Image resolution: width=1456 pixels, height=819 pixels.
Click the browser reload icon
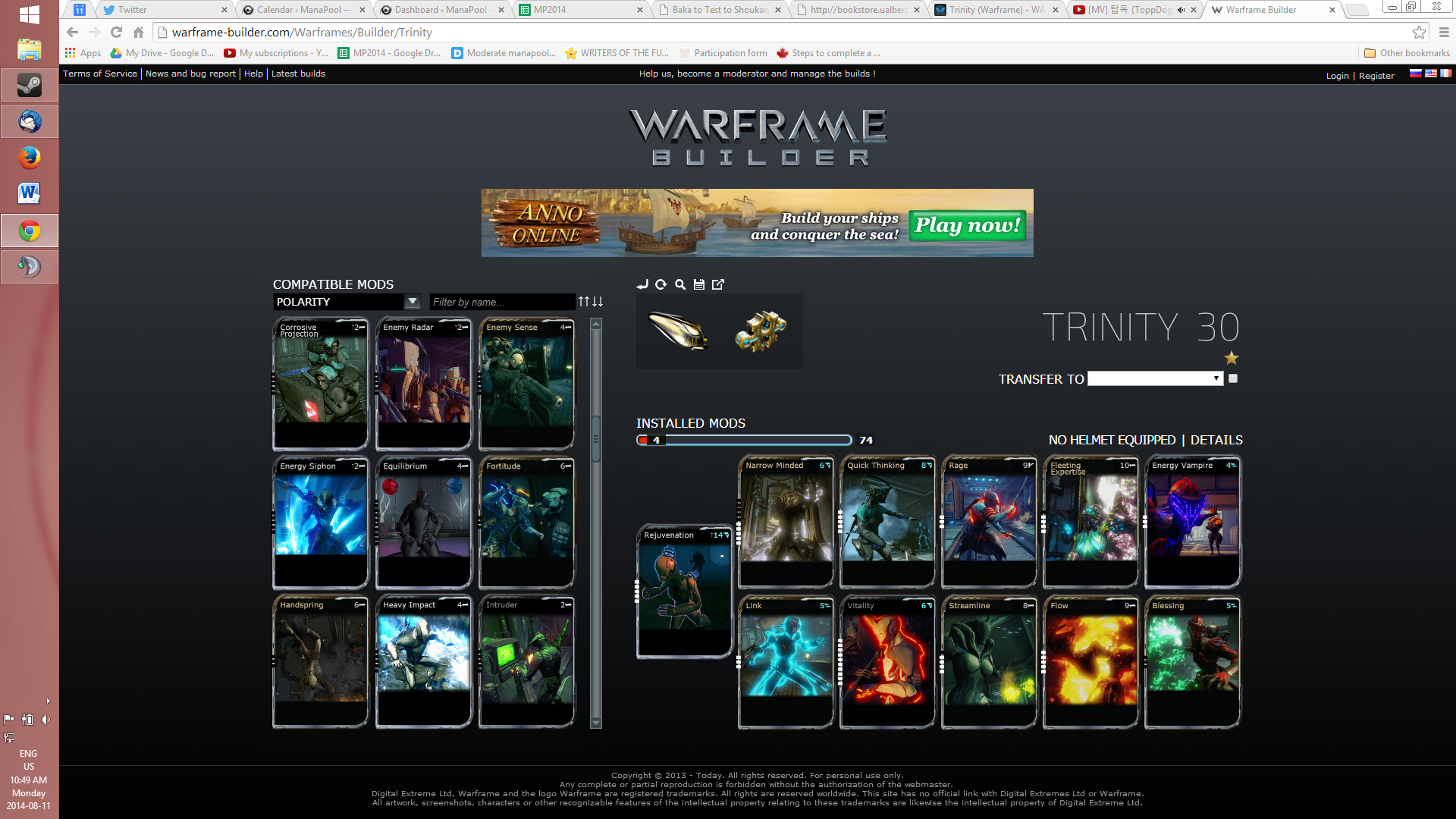(x=116, y=33)
